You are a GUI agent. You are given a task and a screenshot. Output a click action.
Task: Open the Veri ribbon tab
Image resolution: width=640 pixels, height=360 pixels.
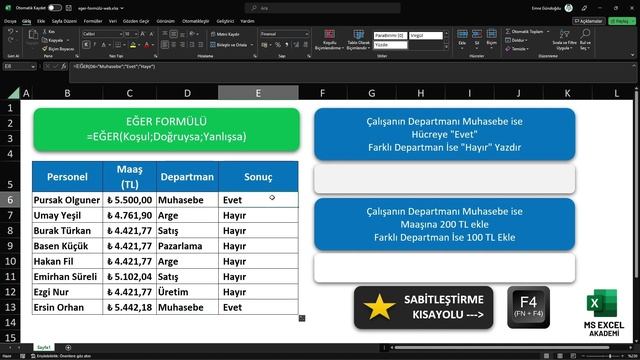point(113,21)
